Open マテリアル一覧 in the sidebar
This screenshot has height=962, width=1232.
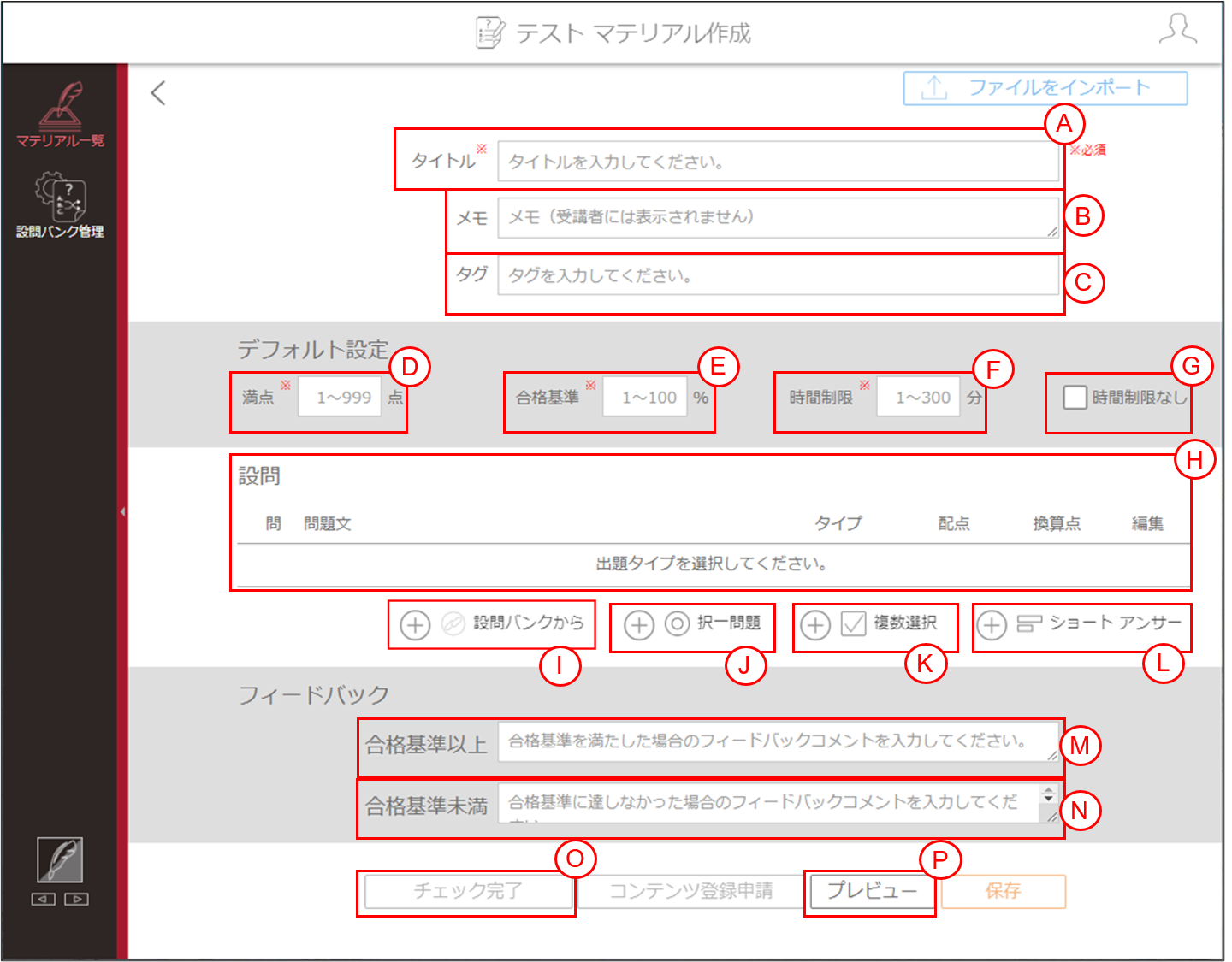60,115
